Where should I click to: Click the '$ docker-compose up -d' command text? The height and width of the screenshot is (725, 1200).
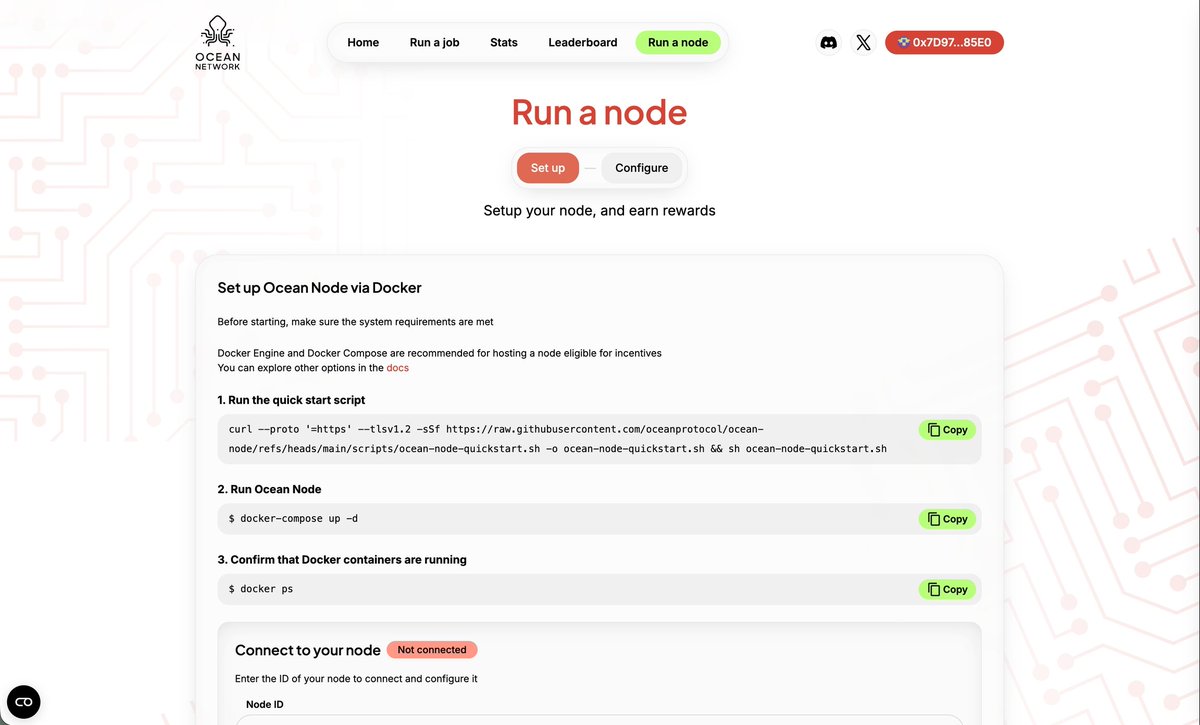(x=293, y=519)
